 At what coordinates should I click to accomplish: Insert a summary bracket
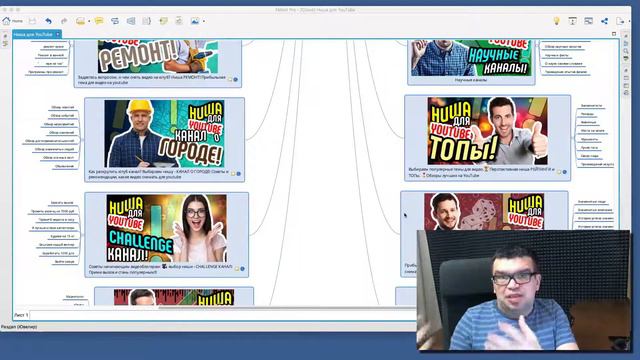147,21
